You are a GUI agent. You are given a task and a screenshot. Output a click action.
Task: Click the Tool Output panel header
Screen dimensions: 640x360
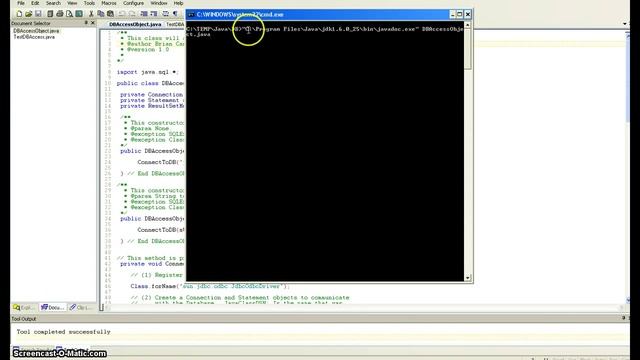(x=320, y=318)
